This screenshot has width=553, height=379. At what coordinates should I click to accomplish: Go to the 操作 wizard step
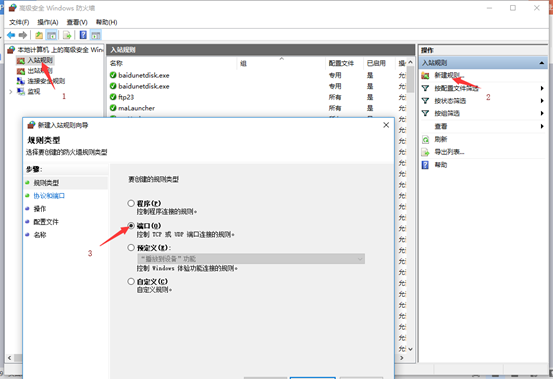40,209
